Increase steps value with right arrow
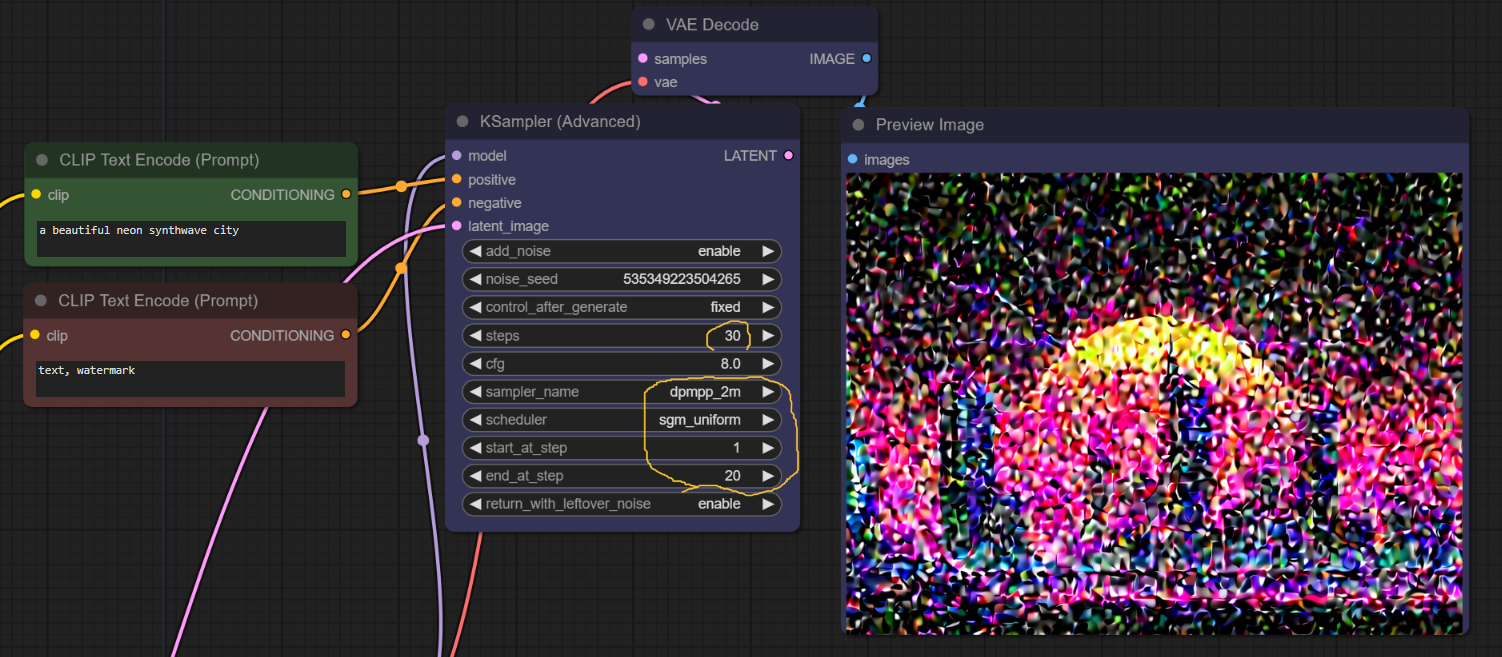The height and width of the screenshot is (657, 1502). click(x=768, y=336)
